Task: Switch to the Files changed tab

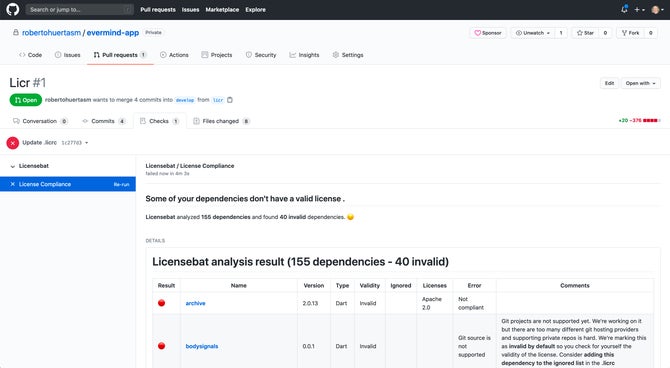Action: (x=221, y=121)
